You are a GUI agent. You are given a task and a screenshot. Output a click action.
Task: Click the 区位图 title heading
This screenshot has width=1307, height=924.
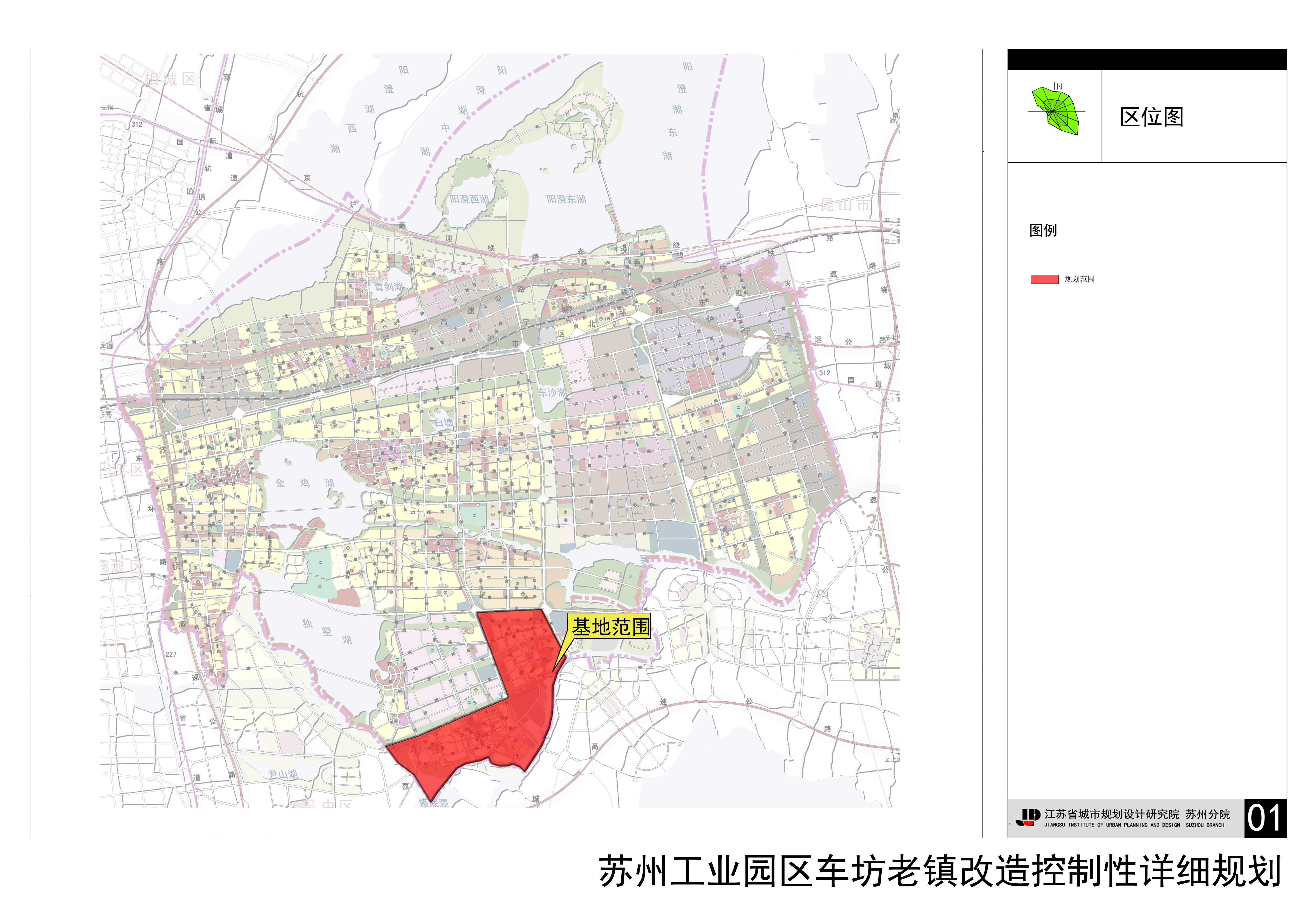[1151, 117]
